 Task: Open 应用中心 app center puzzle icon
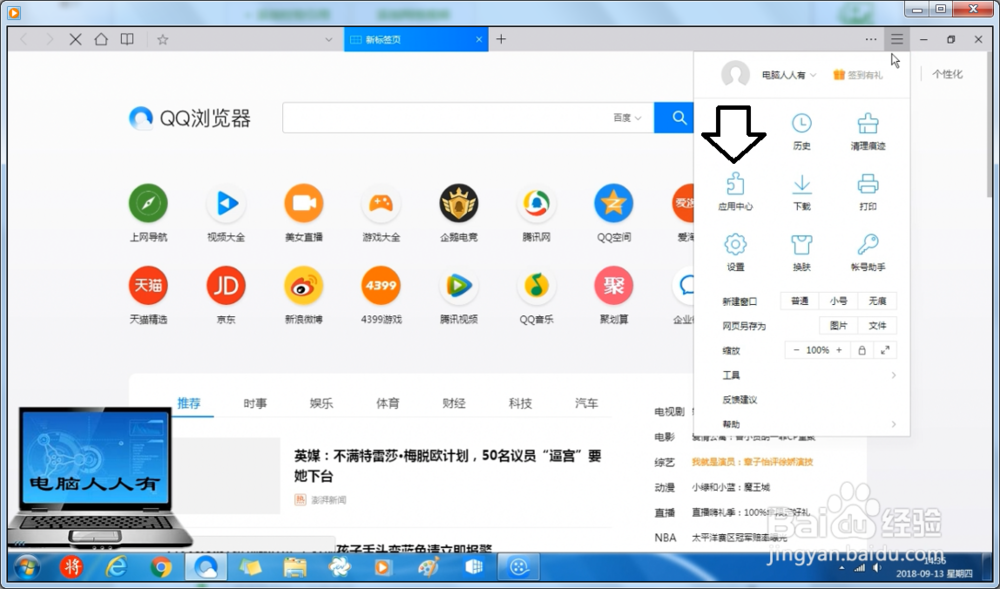click(735, 191)
